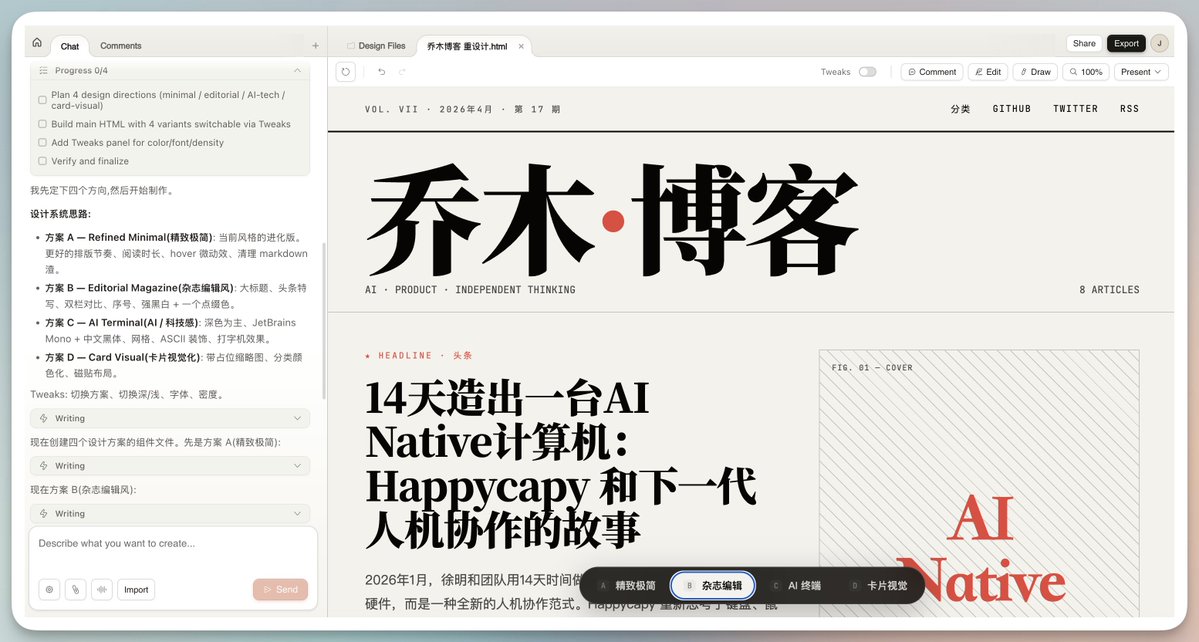1199x642 pixels.
Task: Click the Share button
Action: tap(1084, 44)
